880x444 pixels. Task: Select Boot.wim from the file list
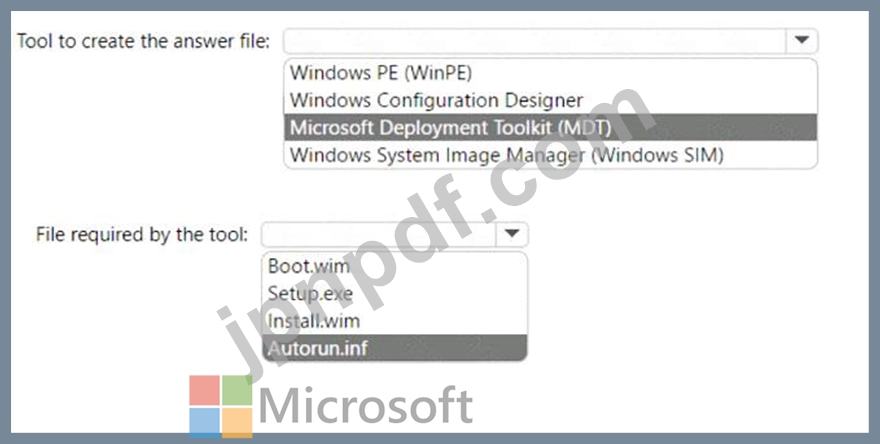coord(395,266)
